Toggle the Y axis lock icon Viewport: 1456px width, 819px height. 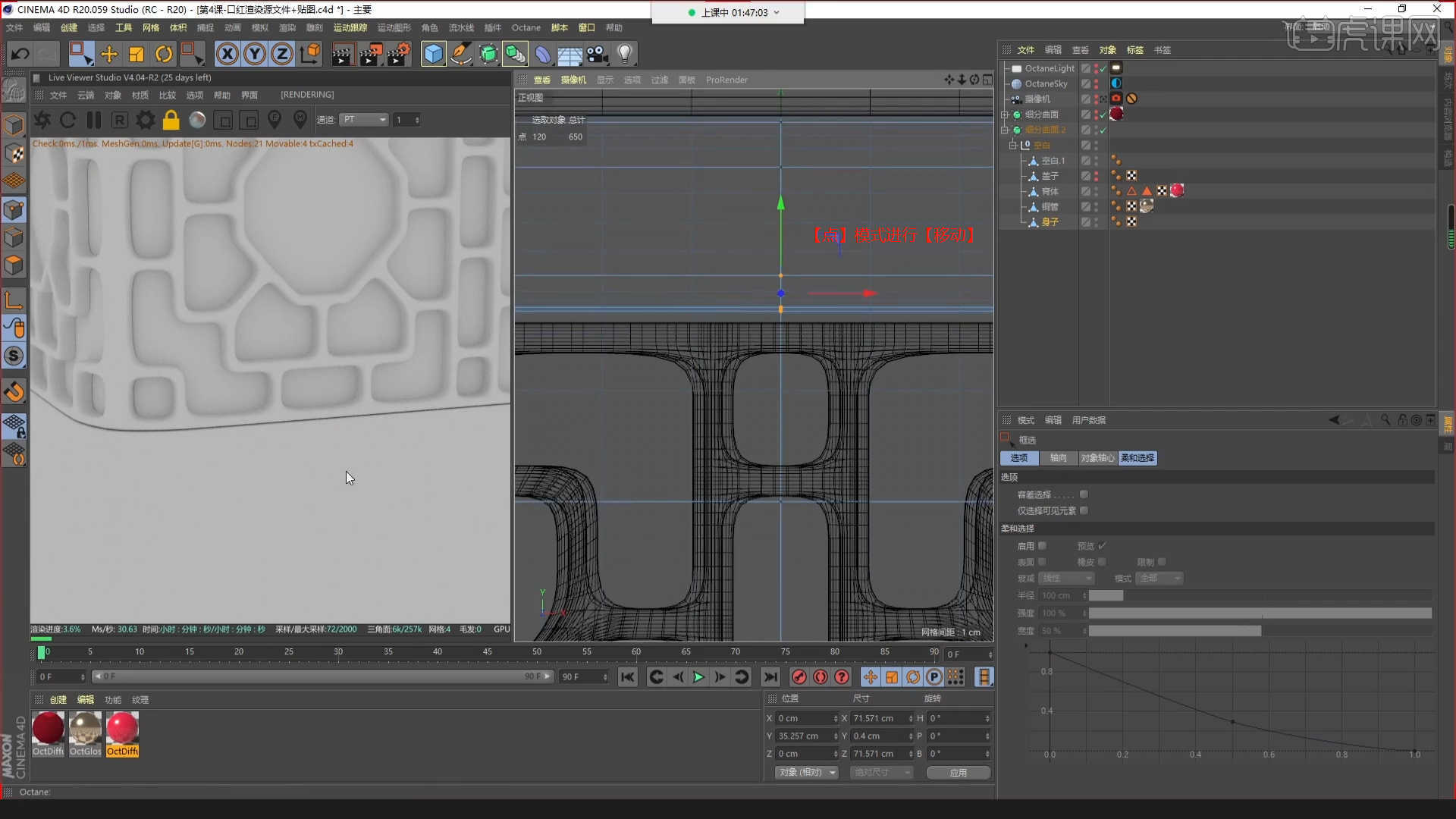tap(255, 54)
